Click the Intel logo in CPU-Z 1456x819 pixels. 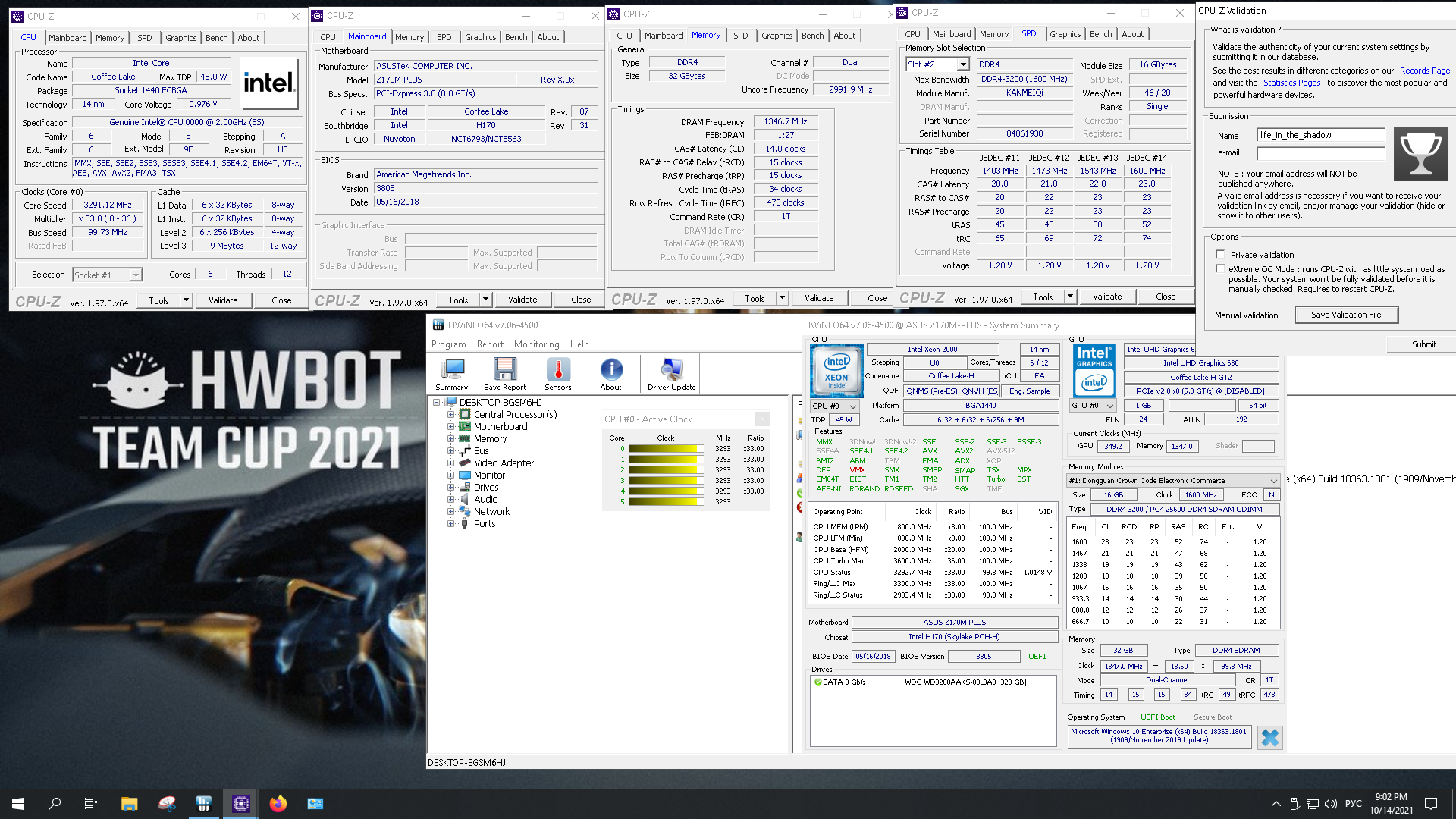click(268, 83)
